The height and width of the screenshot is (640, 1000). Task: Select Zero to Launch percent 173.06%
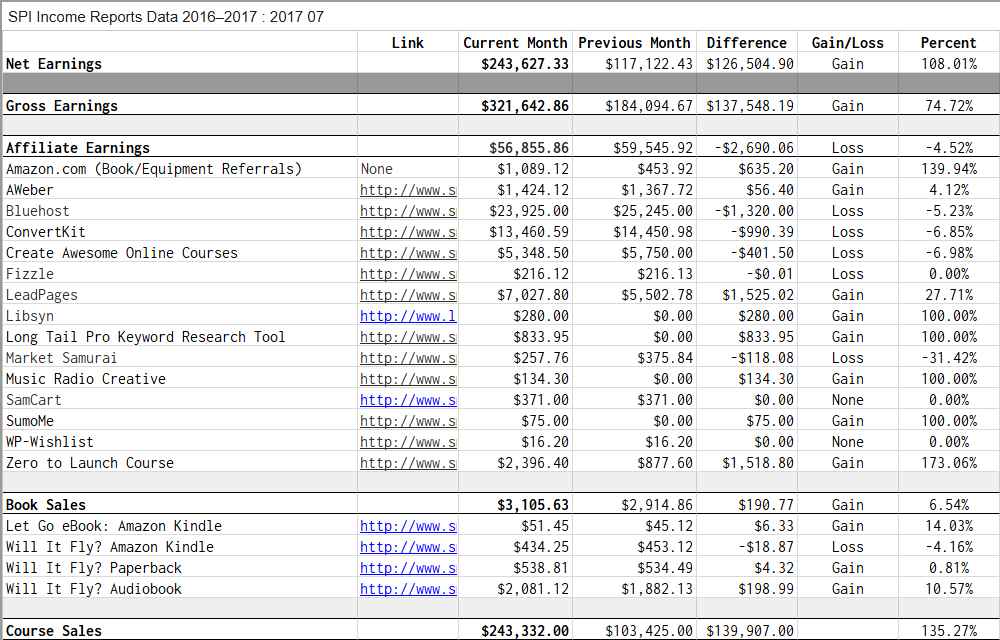949,463
